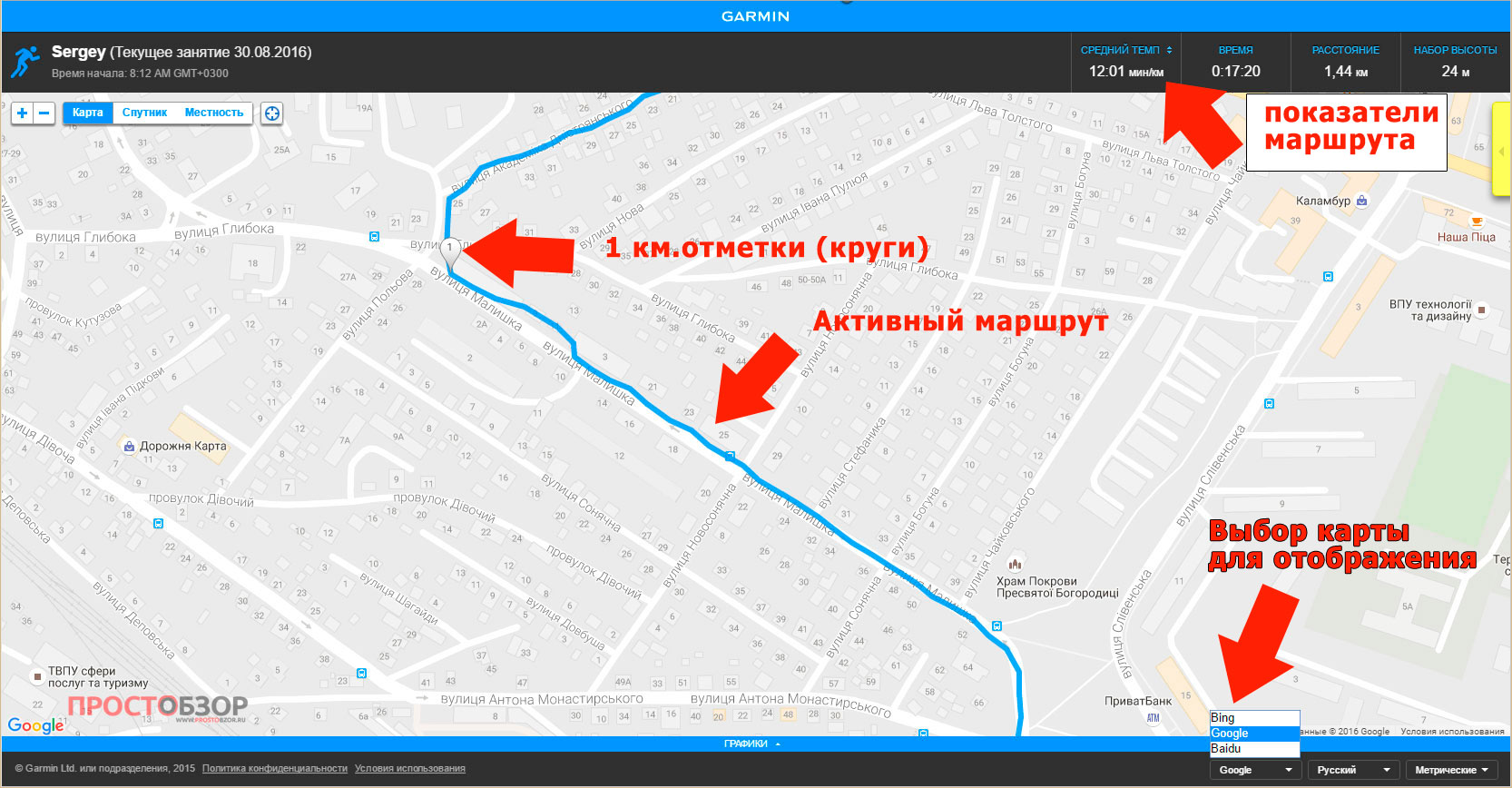Screen dimensions: 1512x788
Task: Click the Дорожня Карта place icon
Action: 129,446
